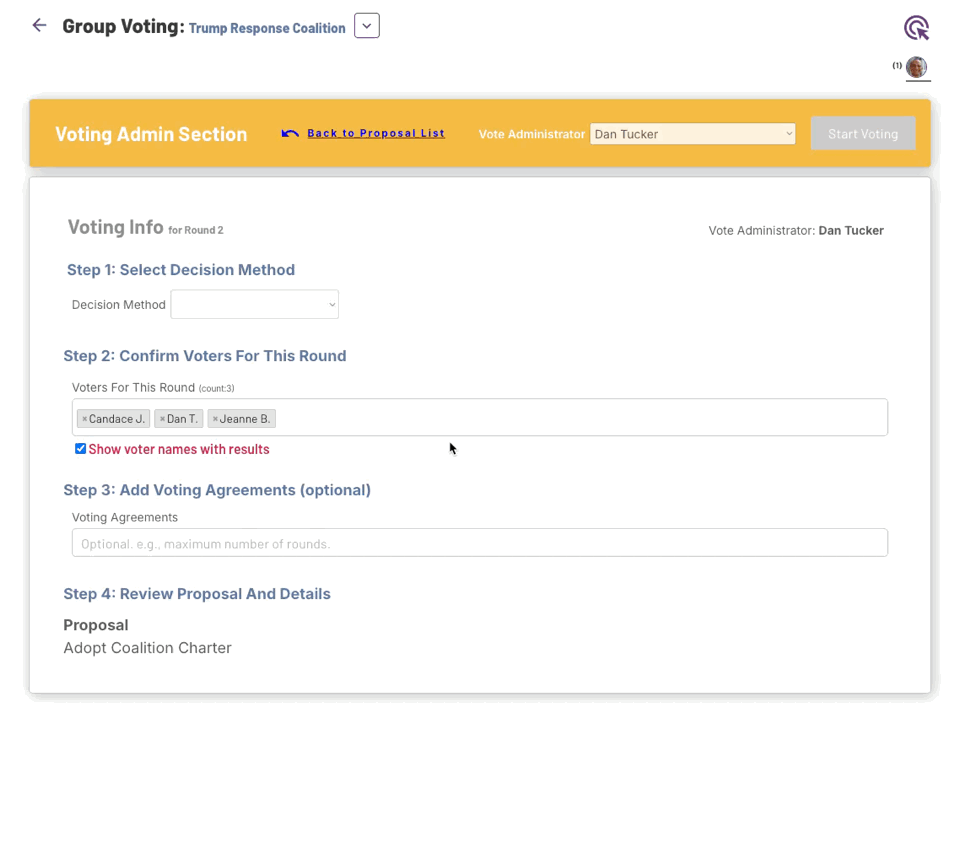960x854 pixels.
Task: Click the back arrow icon
Action: coord(39,25)
